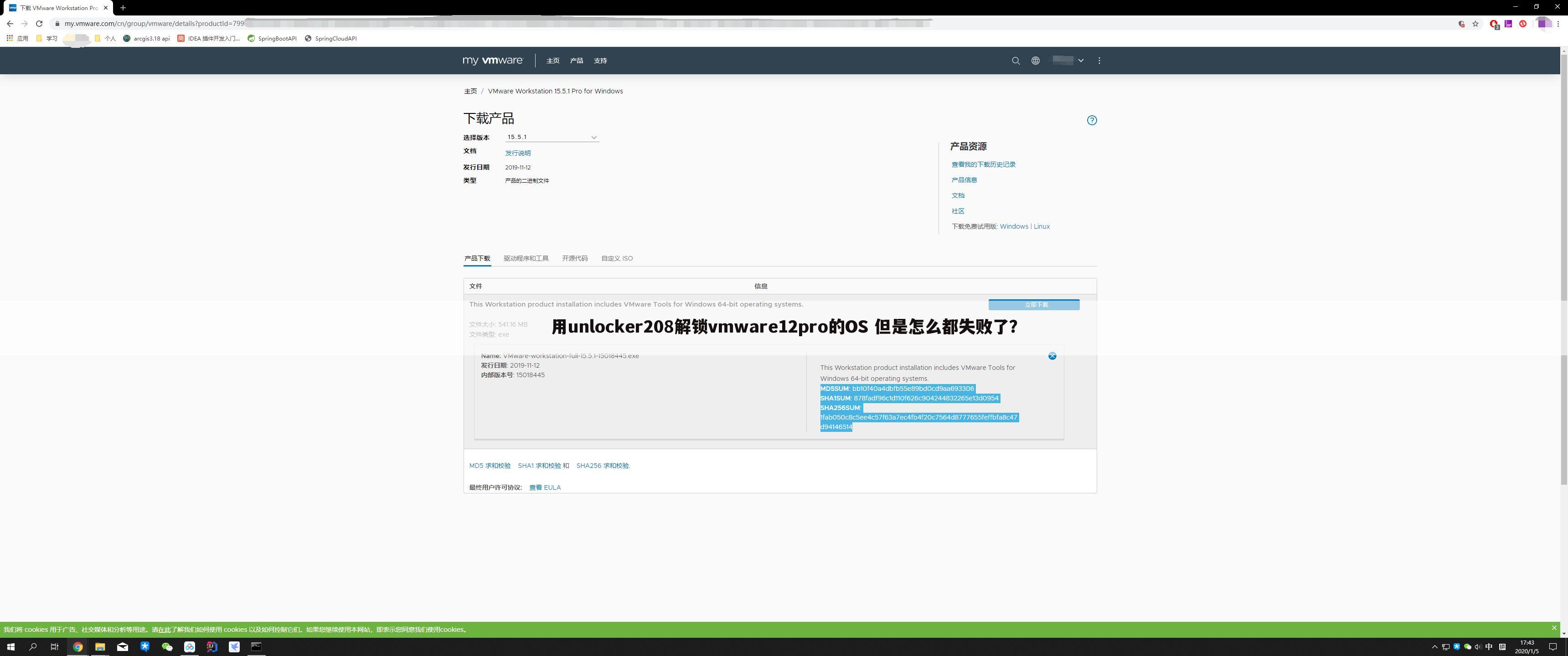Close the VMware Workstation browser tab

105,8
